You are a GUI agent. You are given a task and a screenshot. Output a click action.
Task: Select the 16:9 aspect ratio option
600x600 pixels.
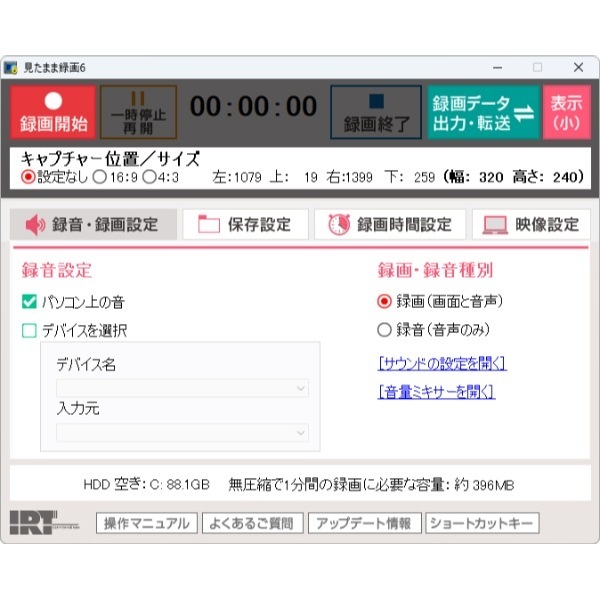(99, 177)
